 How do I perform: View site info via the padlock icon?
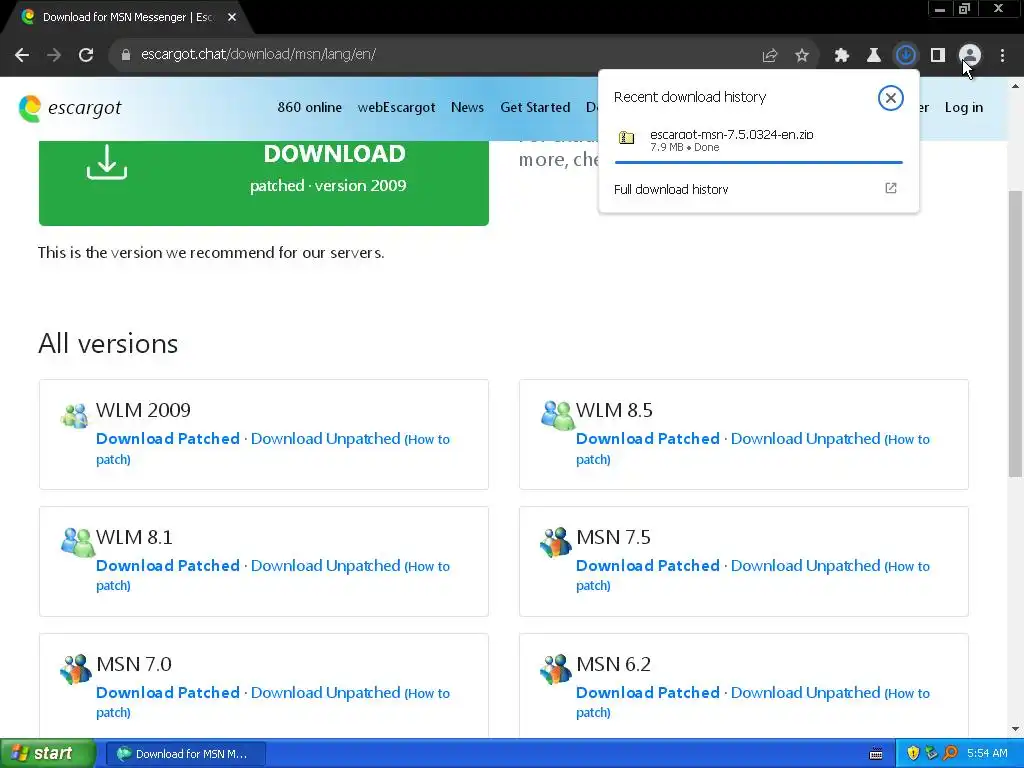(126, 55)
